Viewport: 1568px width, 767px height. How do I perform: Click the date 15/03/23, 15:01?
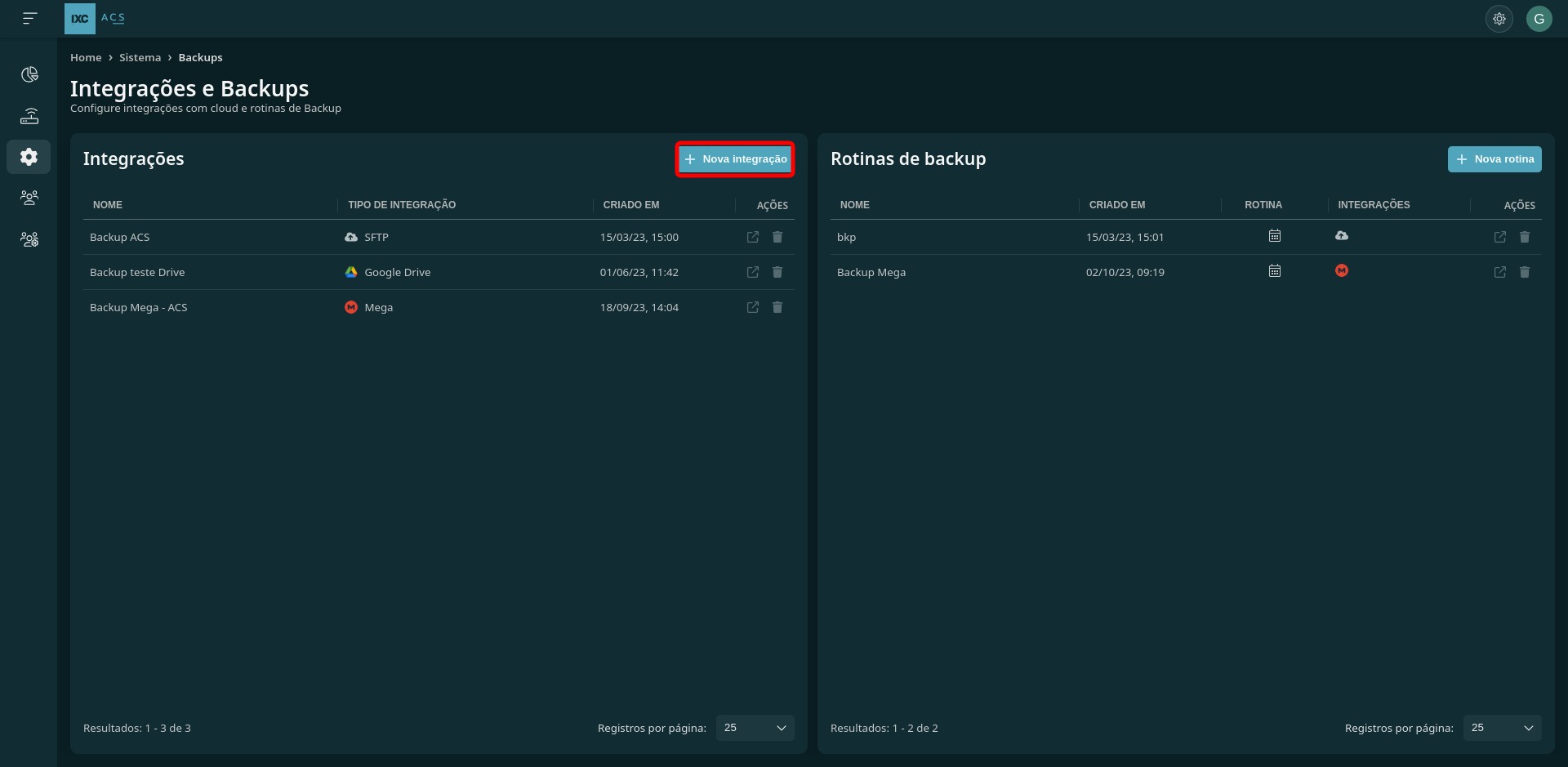1125,237
